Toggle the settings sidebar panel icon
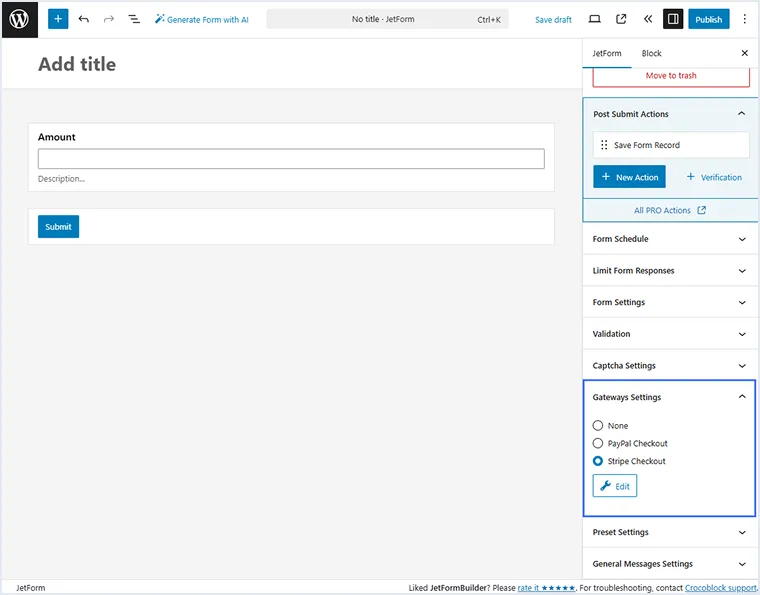This screenshot has height=595, width=760. [673, 19]
